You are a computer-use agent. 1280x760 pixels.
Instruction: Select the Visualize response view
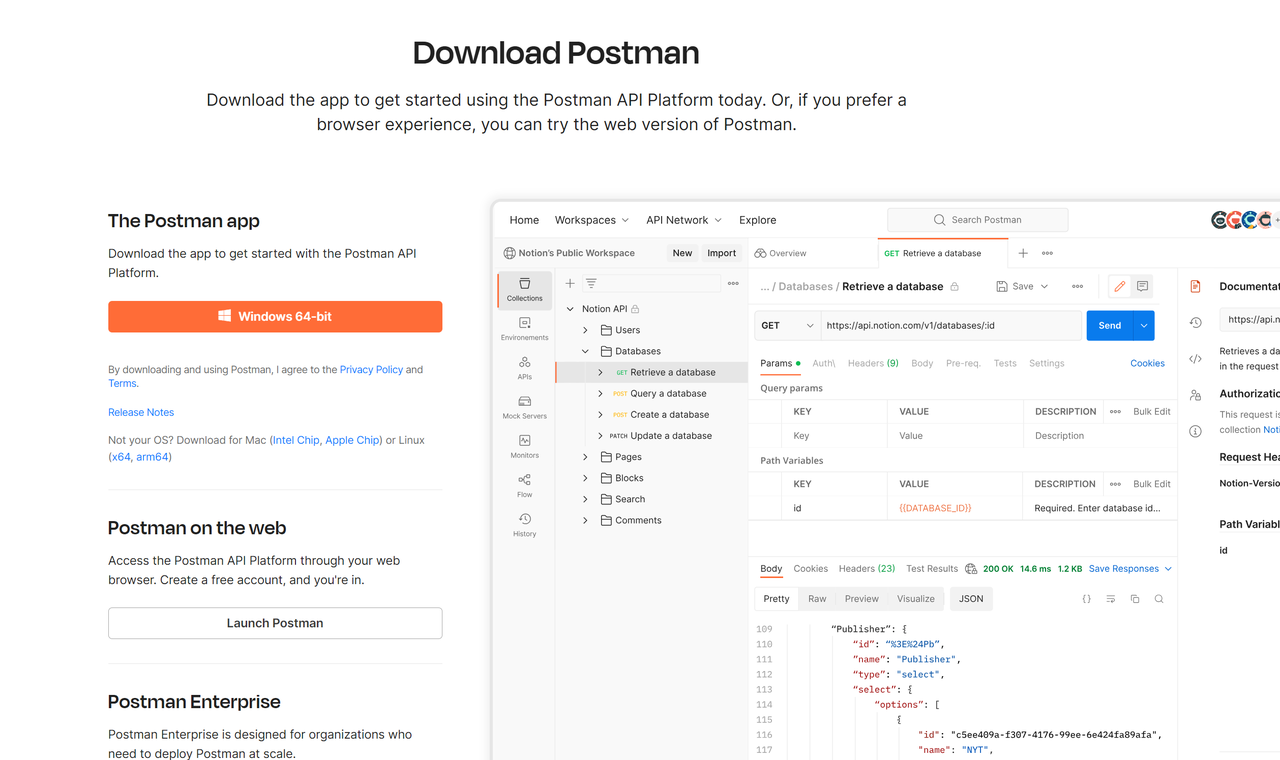pyautogui.click(x=915, y=599)
